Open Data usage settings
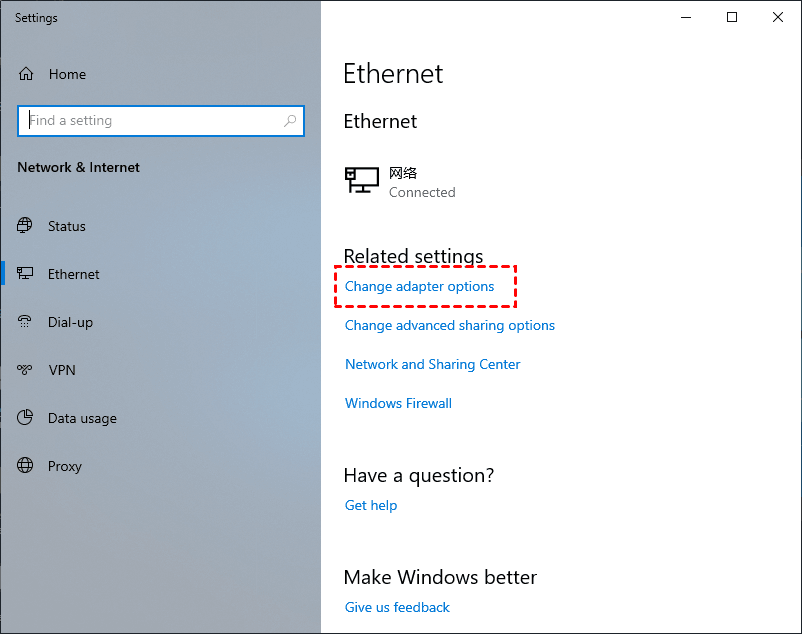This screenshot has width=802, height=634. click(x=82, y=418)
